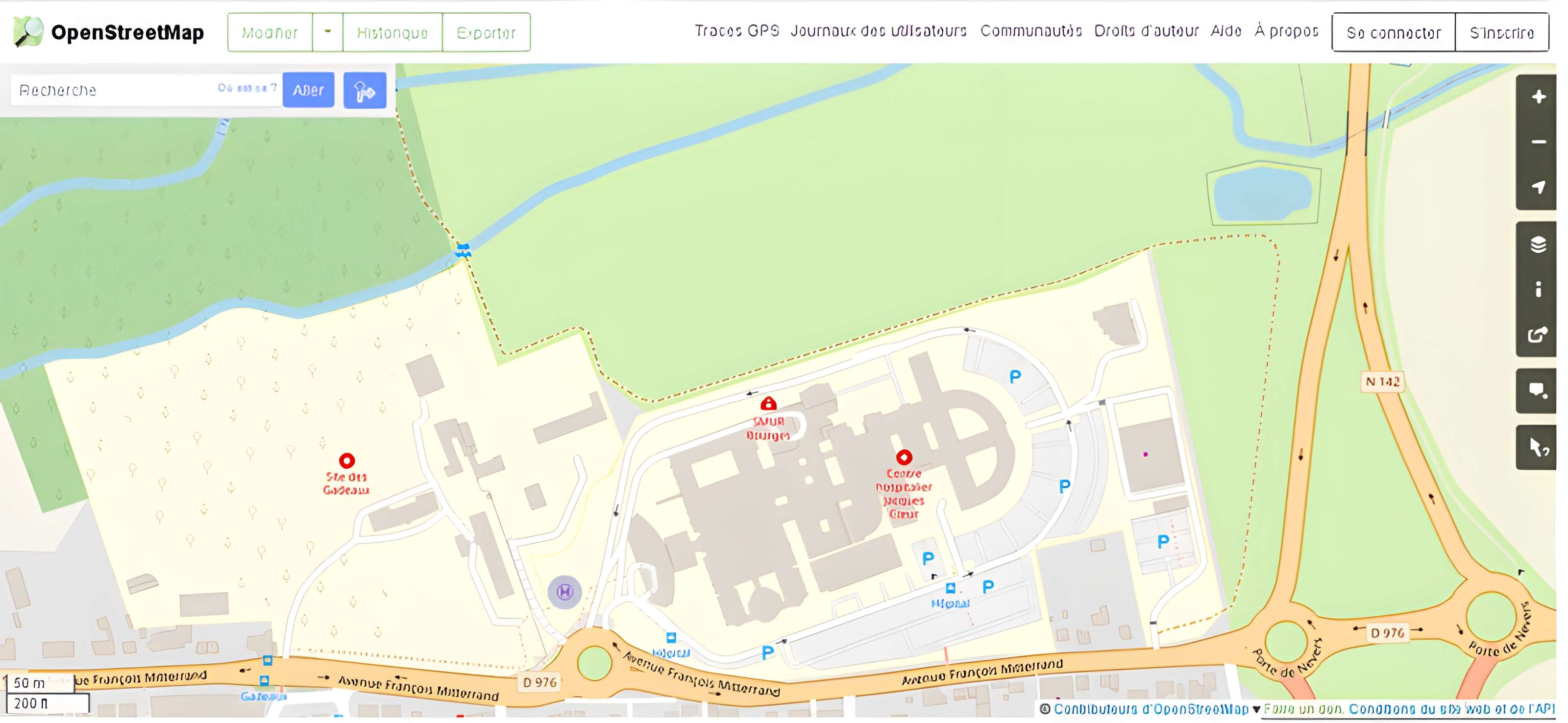Click the show my location arrow icon

pyautogui.click(x=1538, y=187)
